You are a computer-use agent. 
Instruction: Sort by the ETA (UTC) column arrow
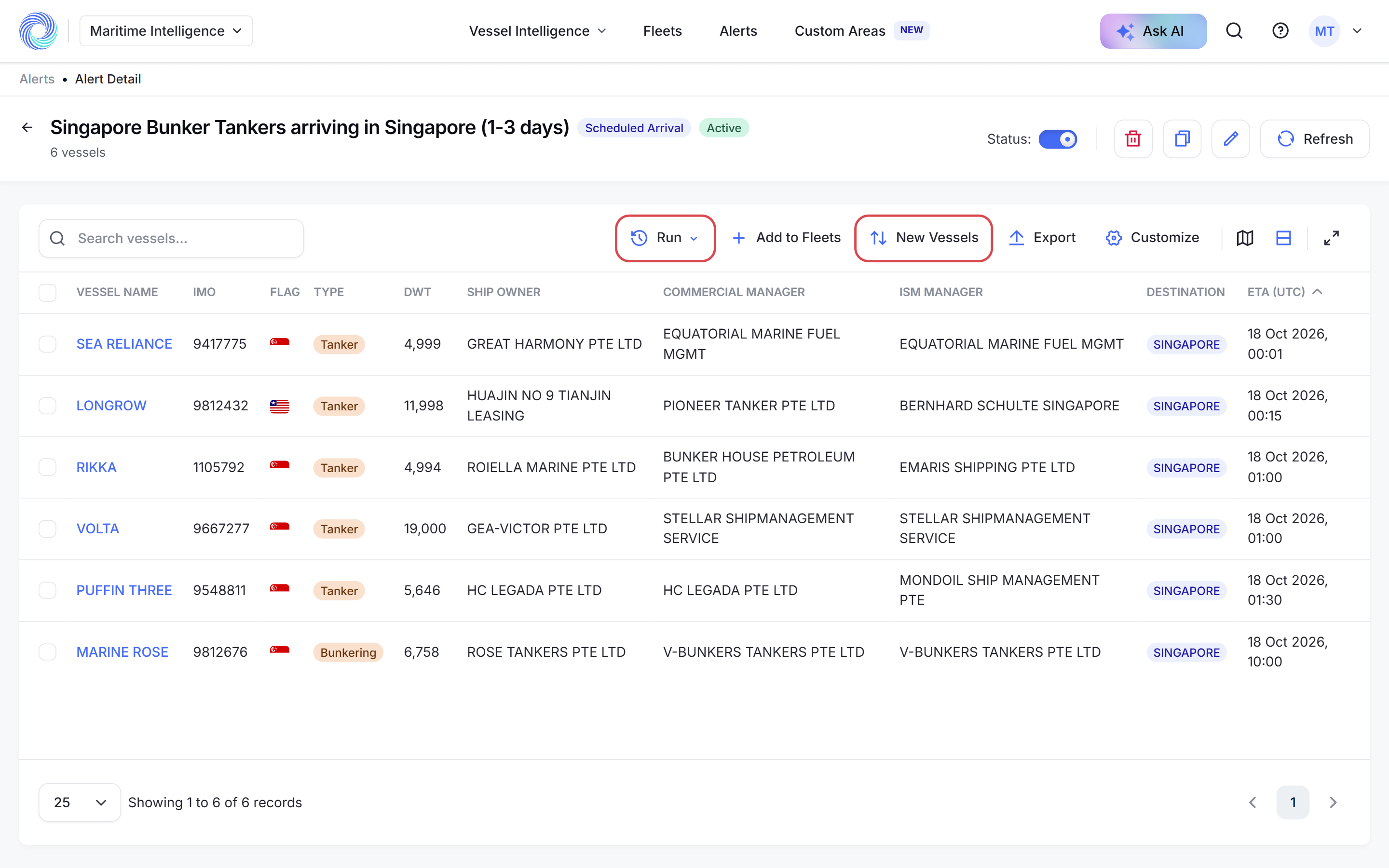point(1318,292)
